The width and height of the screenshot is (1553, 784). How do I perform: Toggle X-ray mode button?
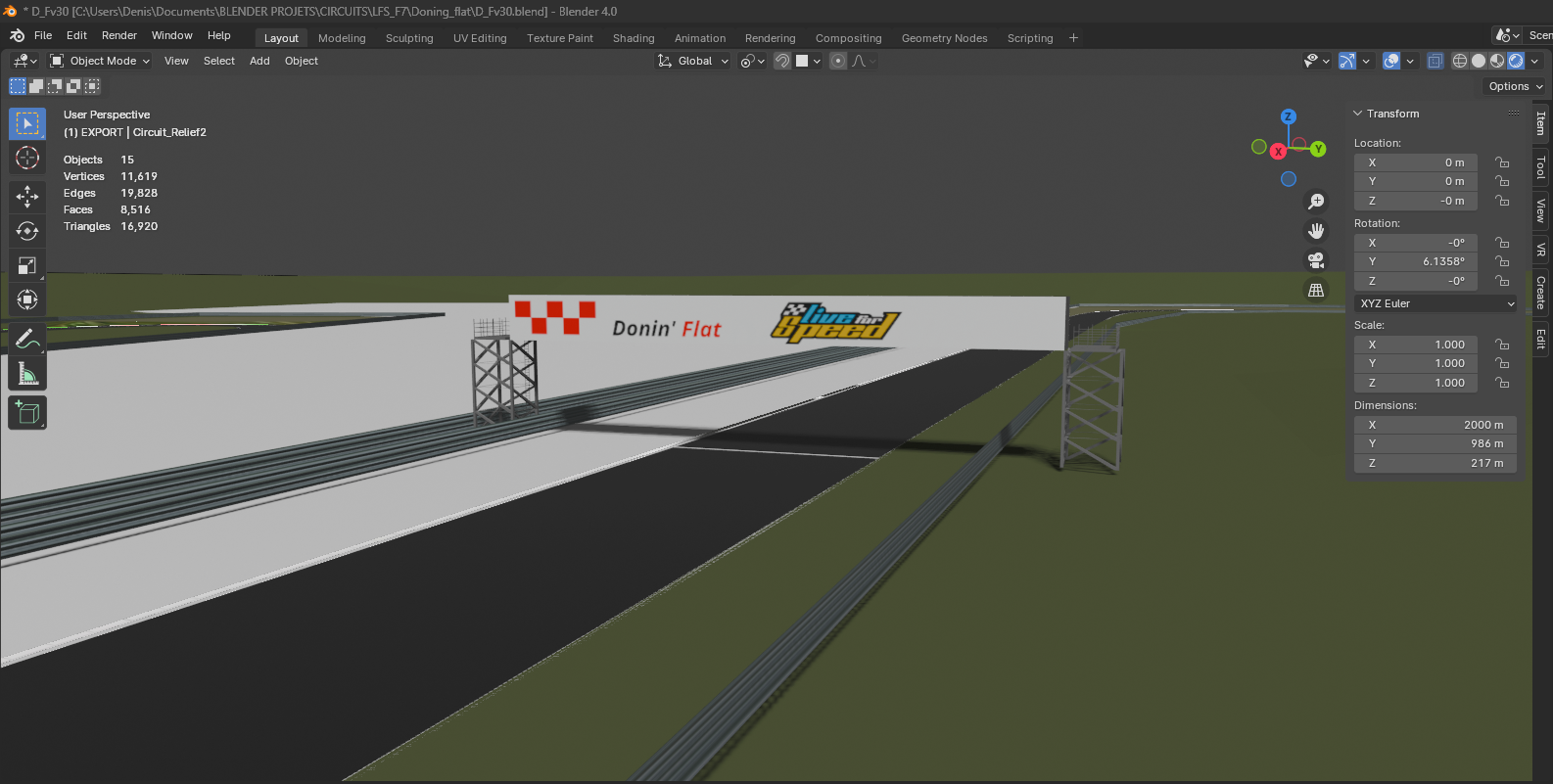pyautogui.click(x=1435, y=61)
